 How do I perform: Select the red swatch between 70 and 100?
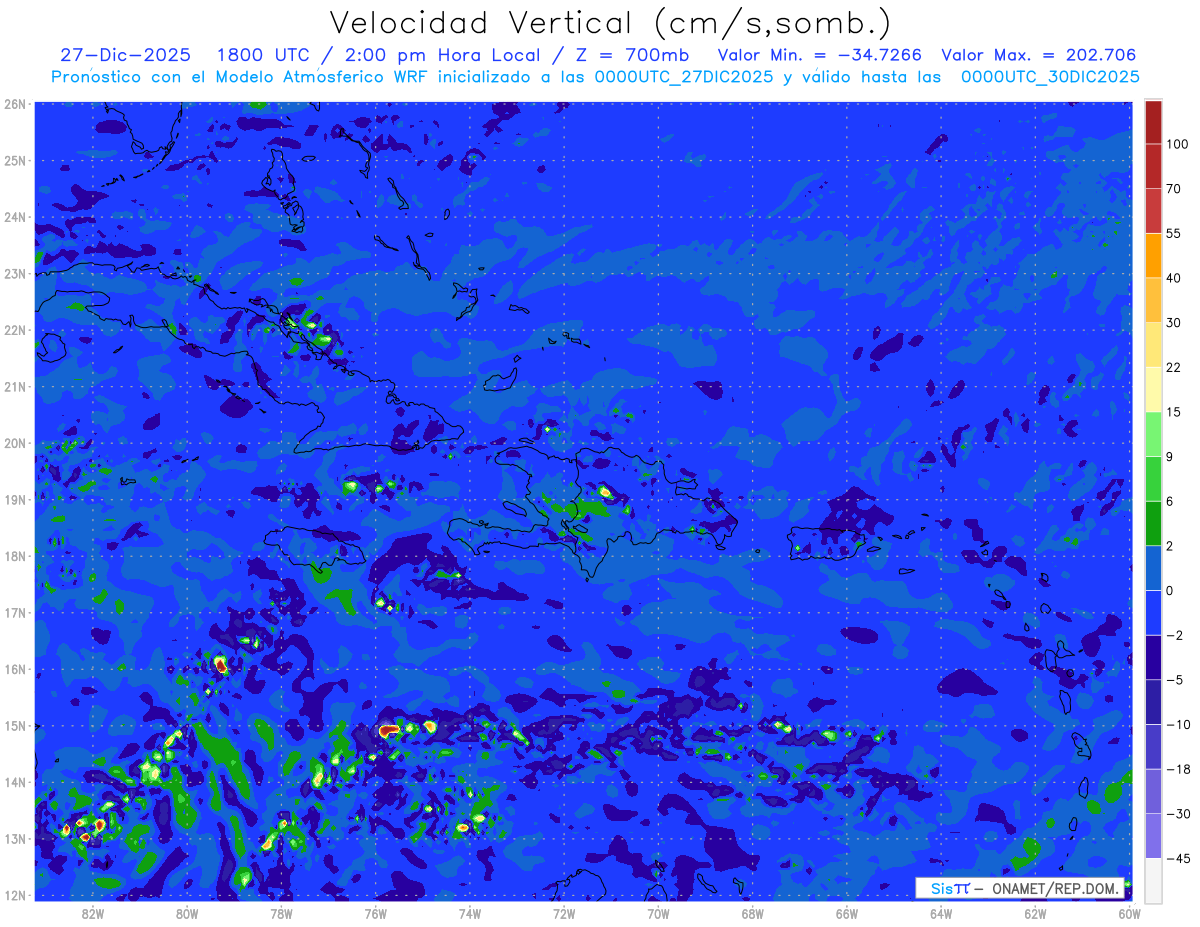[1153, 166]
